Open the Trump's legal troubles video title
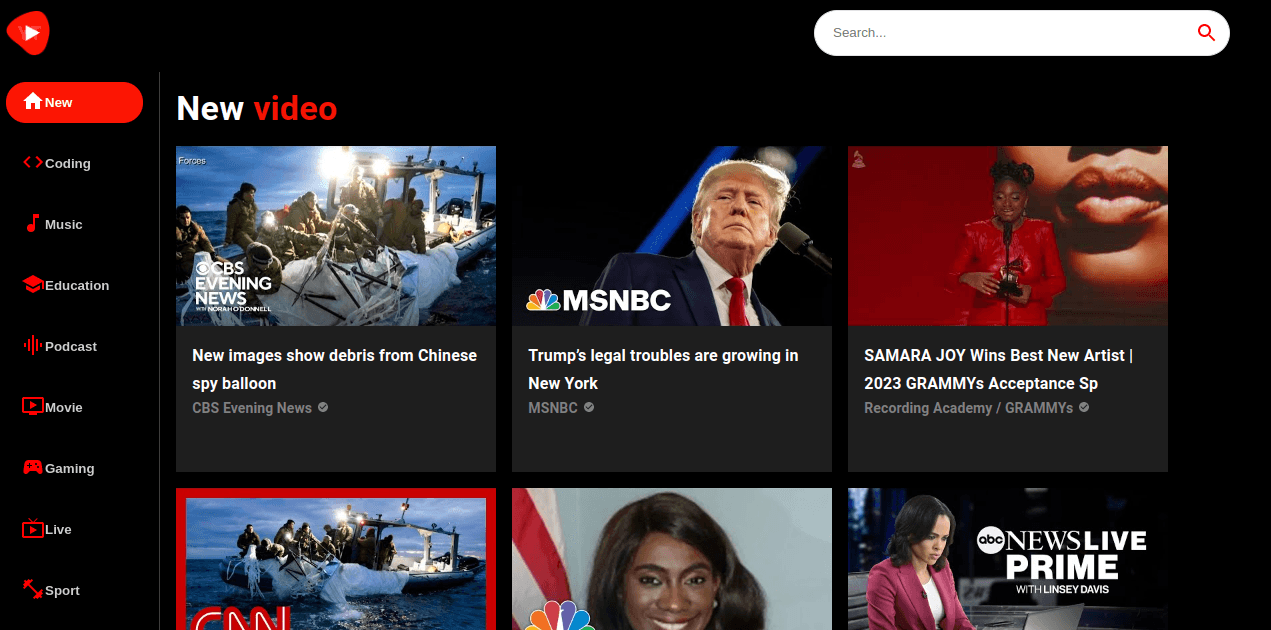1271x630 pixels. [x=663, y=369]
